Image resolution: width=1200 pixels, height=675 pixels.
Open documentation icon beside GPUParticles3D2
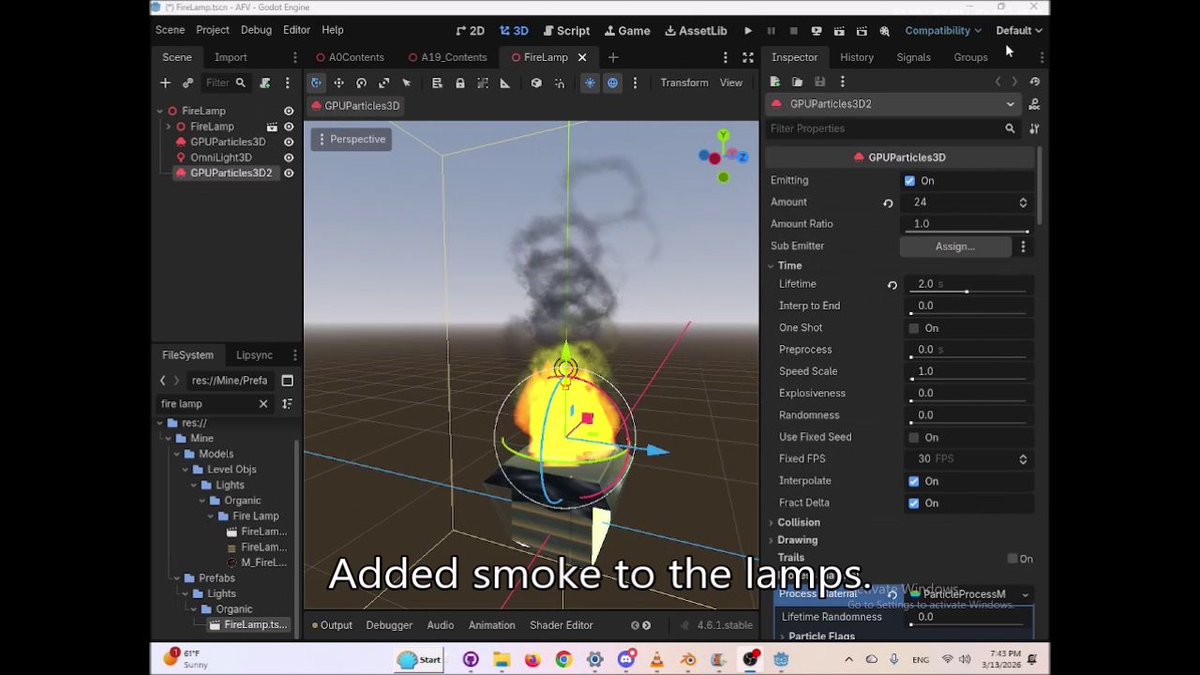pyautogui.click(x=1034, y=104)
